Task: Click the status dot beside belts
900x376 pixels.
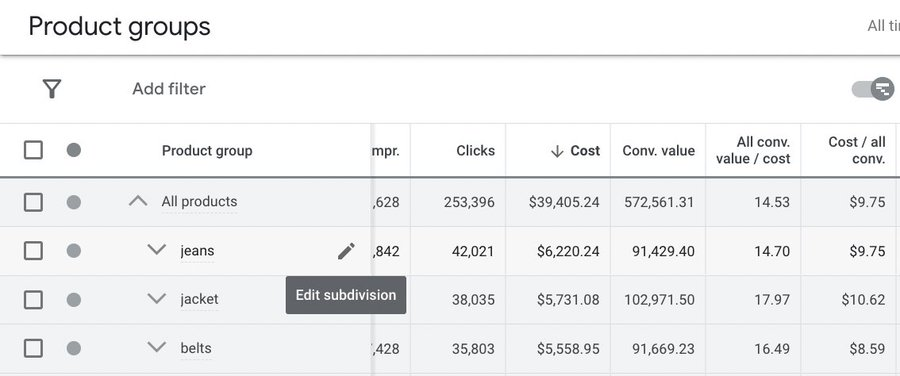Action: coord(73,348)
